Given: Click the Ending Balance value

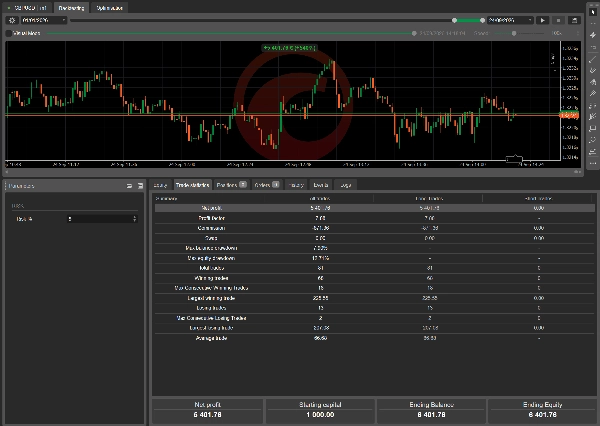Looking at the screenshot, I should point(431,415).
